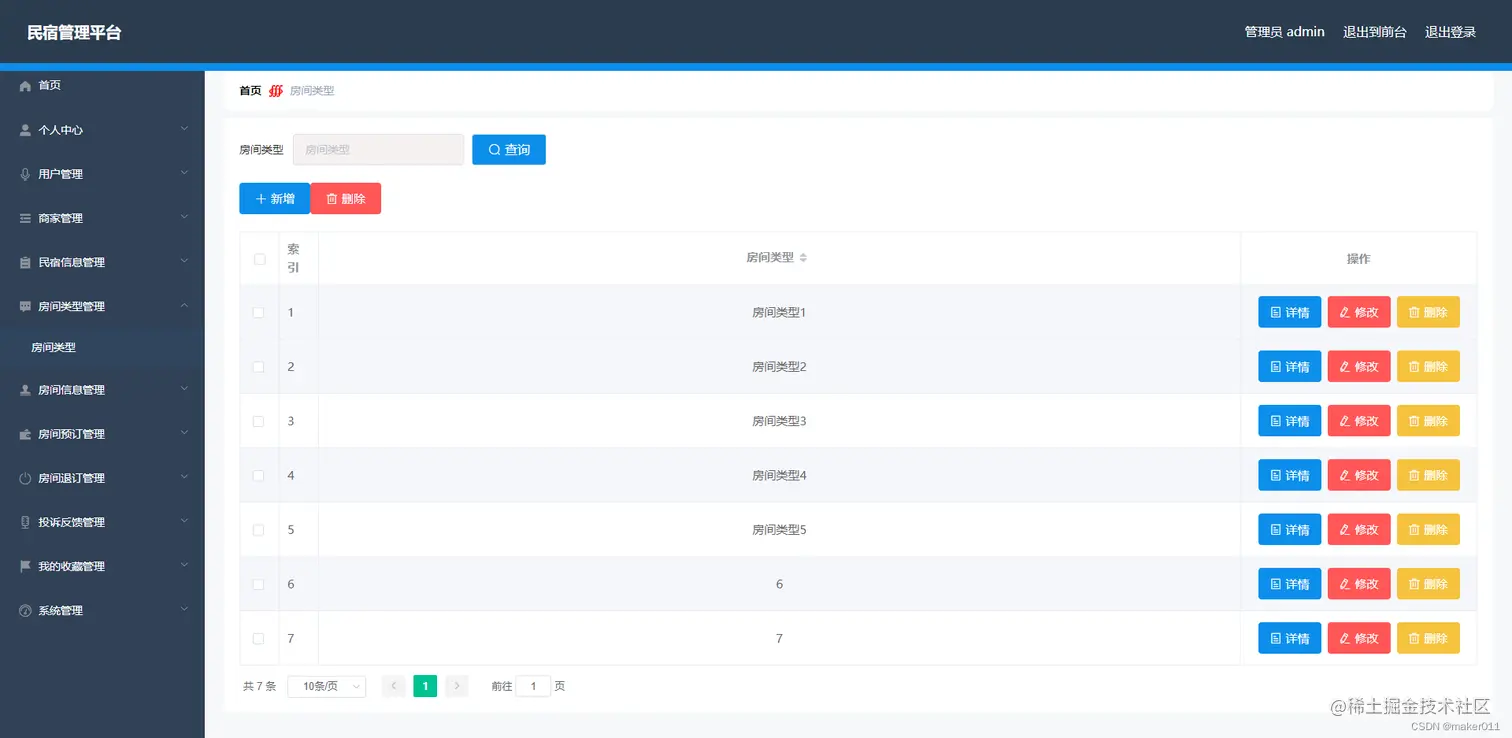Click the 查询 search button
This screenshot has width=1512, height=738.
point(509,150)
